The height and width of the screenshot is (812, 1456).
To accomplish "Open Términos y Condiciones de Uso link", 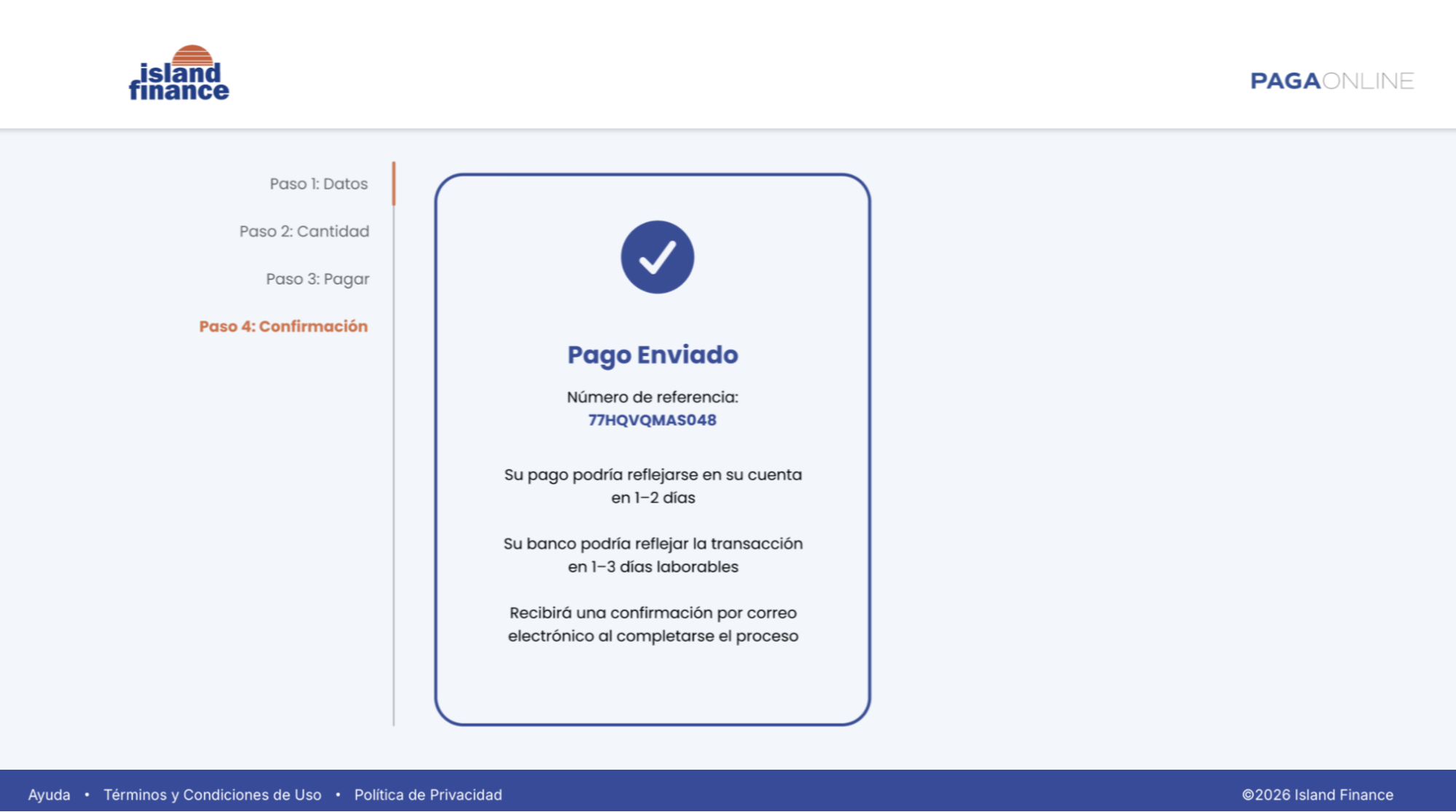I will point(212,795).
